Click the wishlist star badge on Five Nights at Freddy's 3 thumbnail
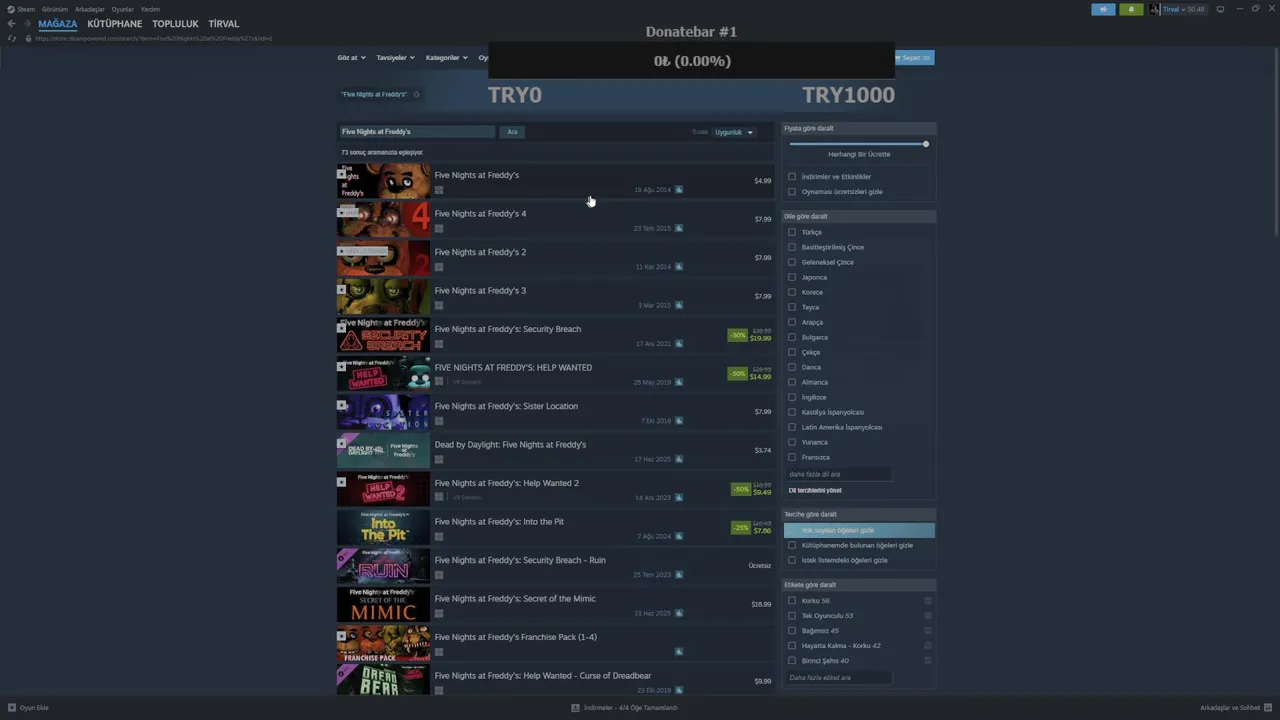Image resolution: width=1280 pixels, height=720 pixels. (x=341, y=289)
